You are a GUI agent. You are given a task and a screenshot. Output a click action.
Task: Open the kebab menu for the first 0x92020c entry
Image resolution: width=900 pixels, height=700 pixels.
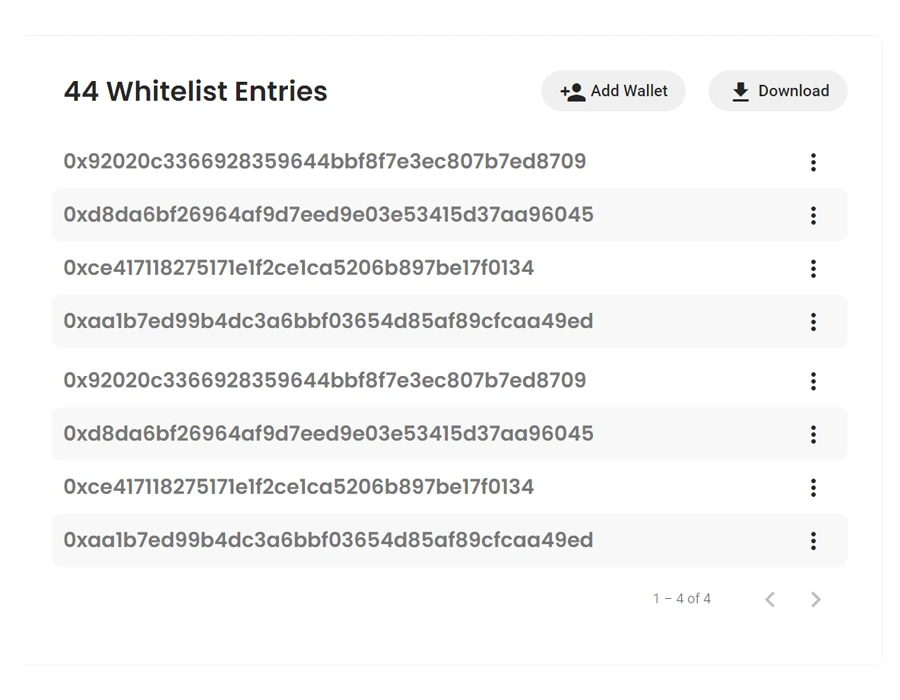coord(814,162)
